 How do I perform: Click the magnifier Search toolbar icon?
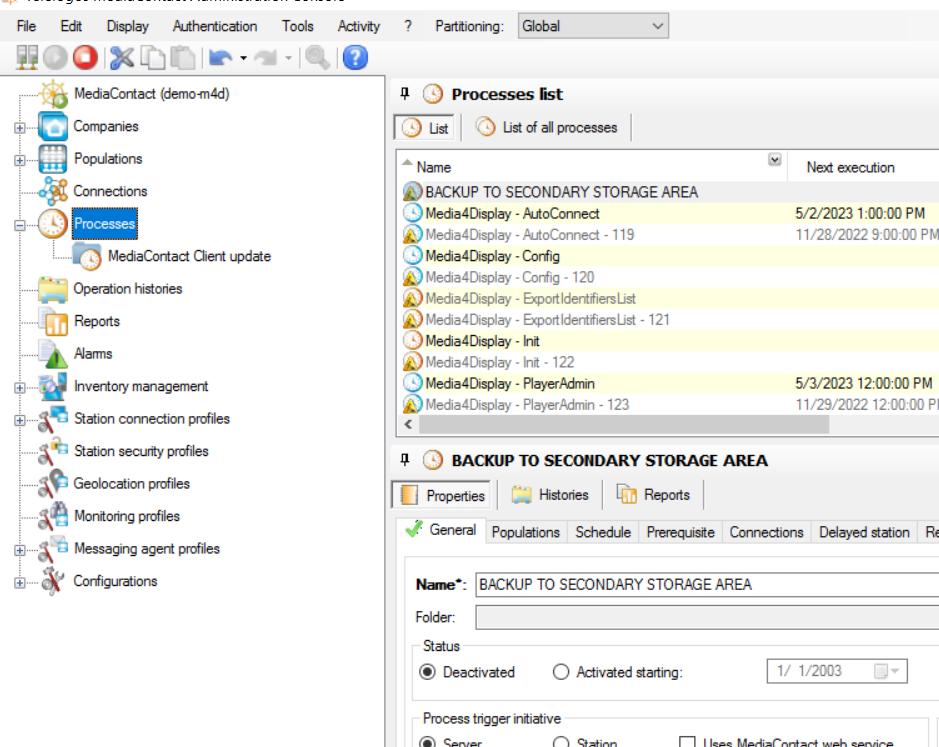[x=317, y=58]
